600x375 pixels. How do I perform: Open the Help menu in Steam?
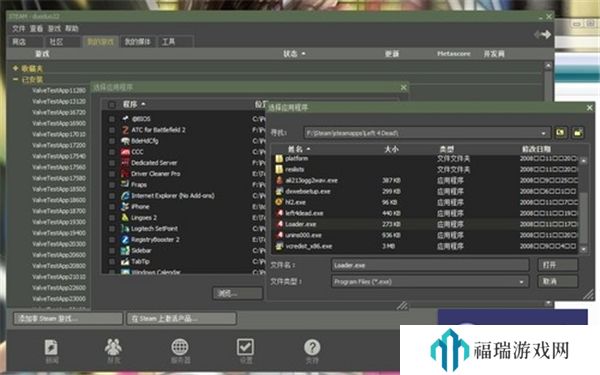point(72,28)
